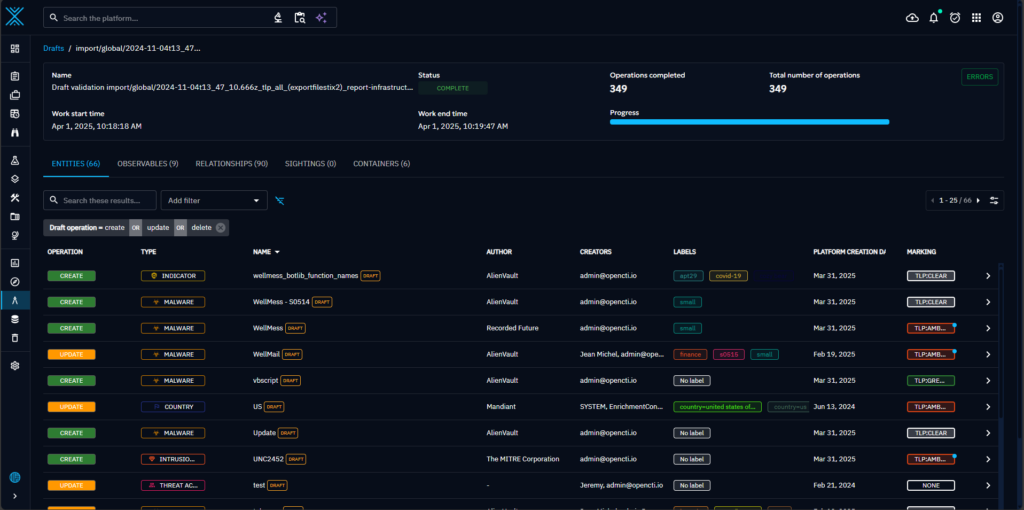The image size is (1024, 510).
Task: Toggle list settings next to pagination
Action: pyautogui.click(x=995, y=201)
